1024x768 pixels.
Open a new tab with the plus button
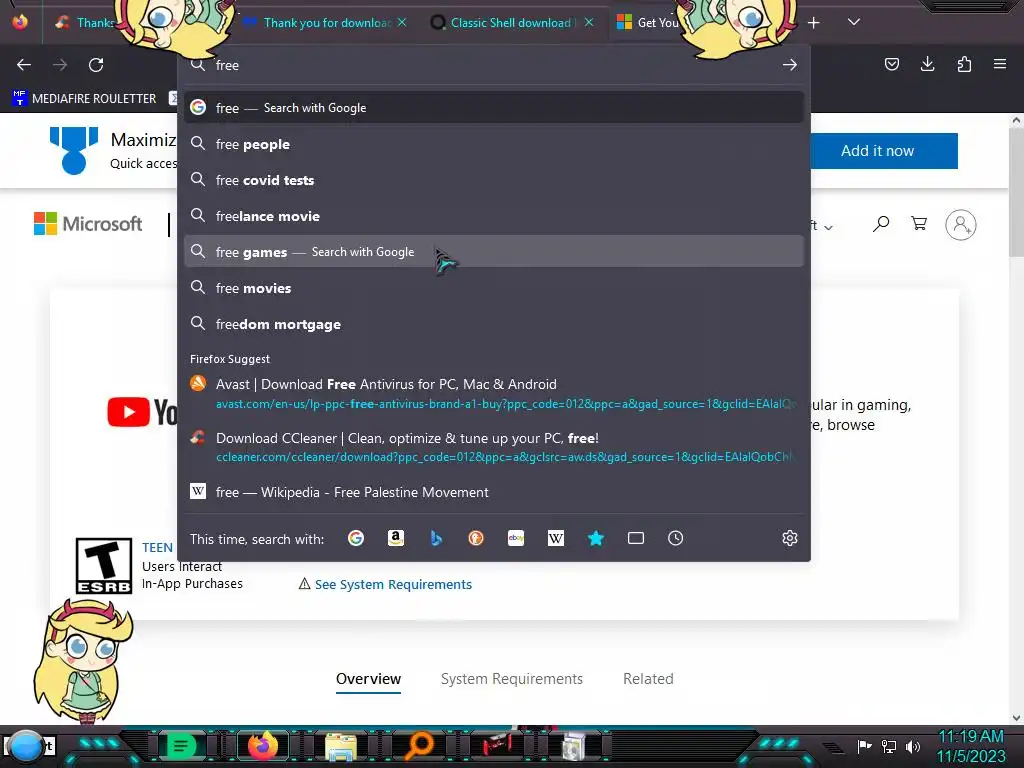click(x=813, y=23)
